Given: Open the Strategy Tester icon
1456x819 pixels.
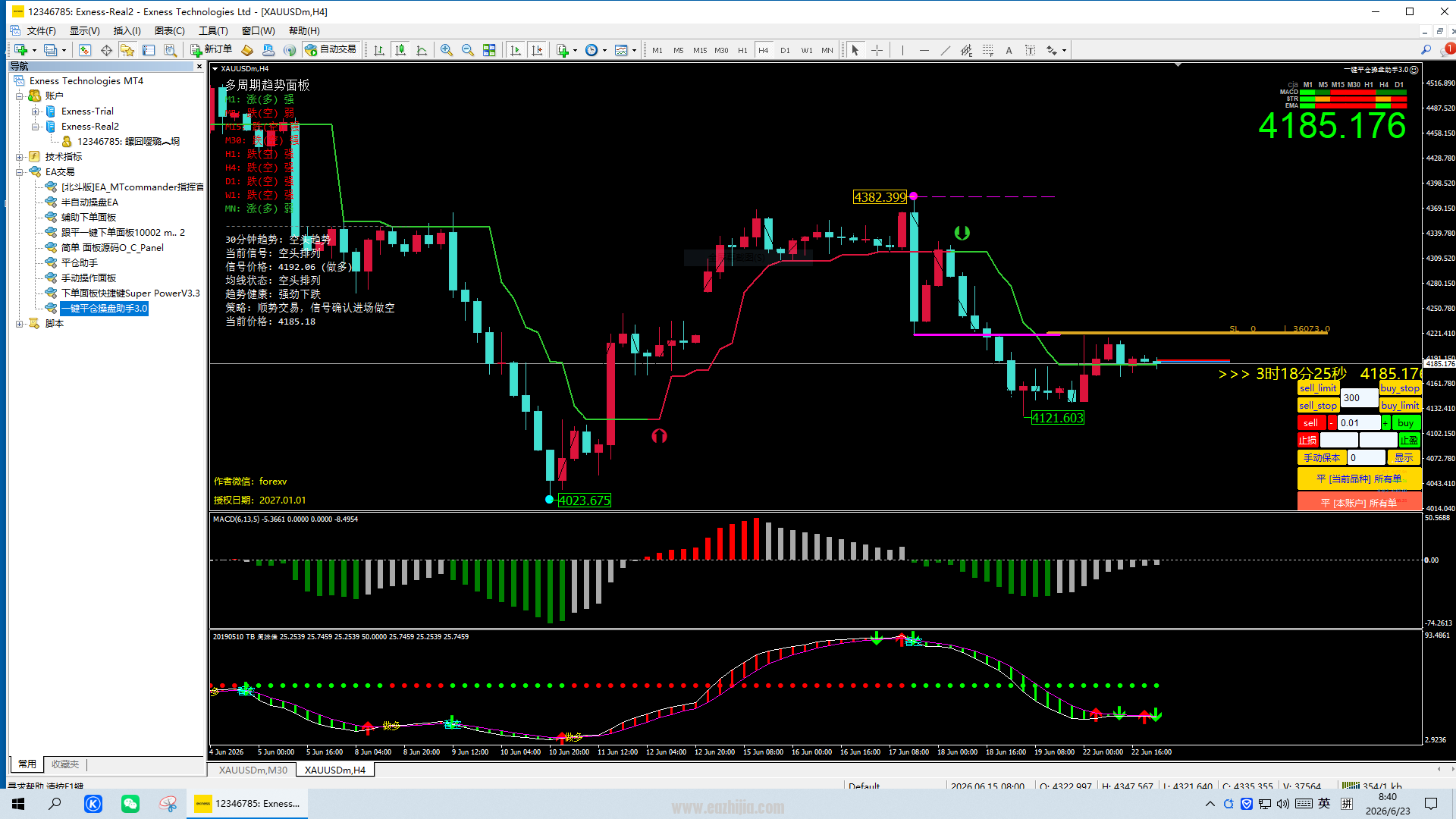Looking at the screenshot, I should 170,50.
